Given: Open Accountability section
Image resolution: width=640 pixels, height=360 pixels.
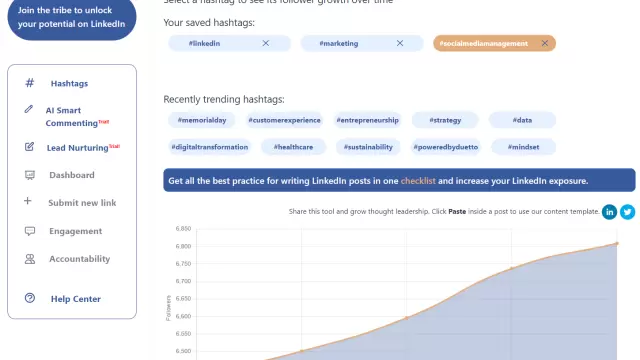Looking at the screenshot, I should pyautogui.click(x=80, y=259).
